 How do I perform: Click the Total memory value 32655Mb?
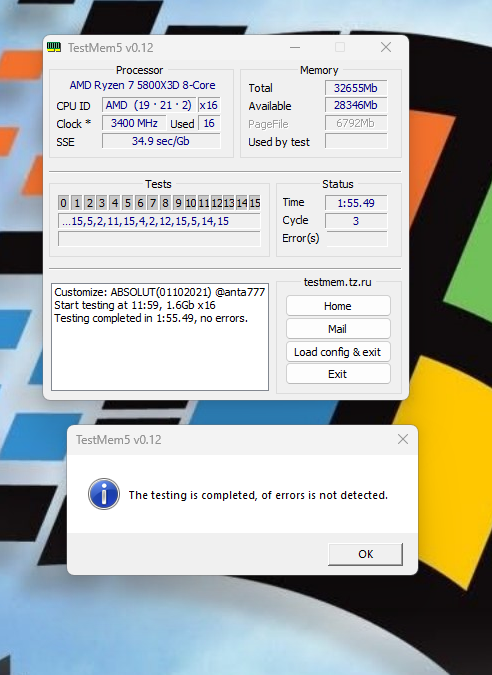[x=356, y=88]
